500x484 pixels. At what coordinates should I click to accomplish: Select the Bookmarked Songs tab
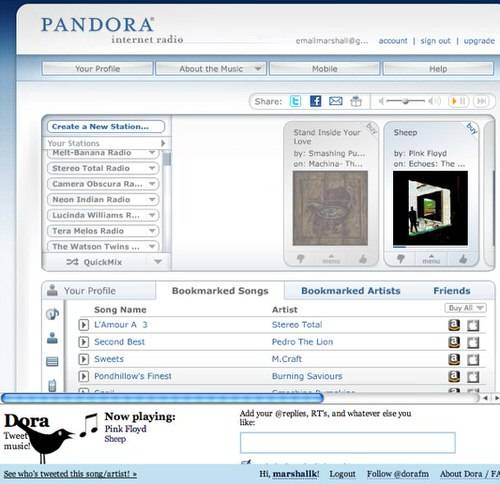[220, 291]
